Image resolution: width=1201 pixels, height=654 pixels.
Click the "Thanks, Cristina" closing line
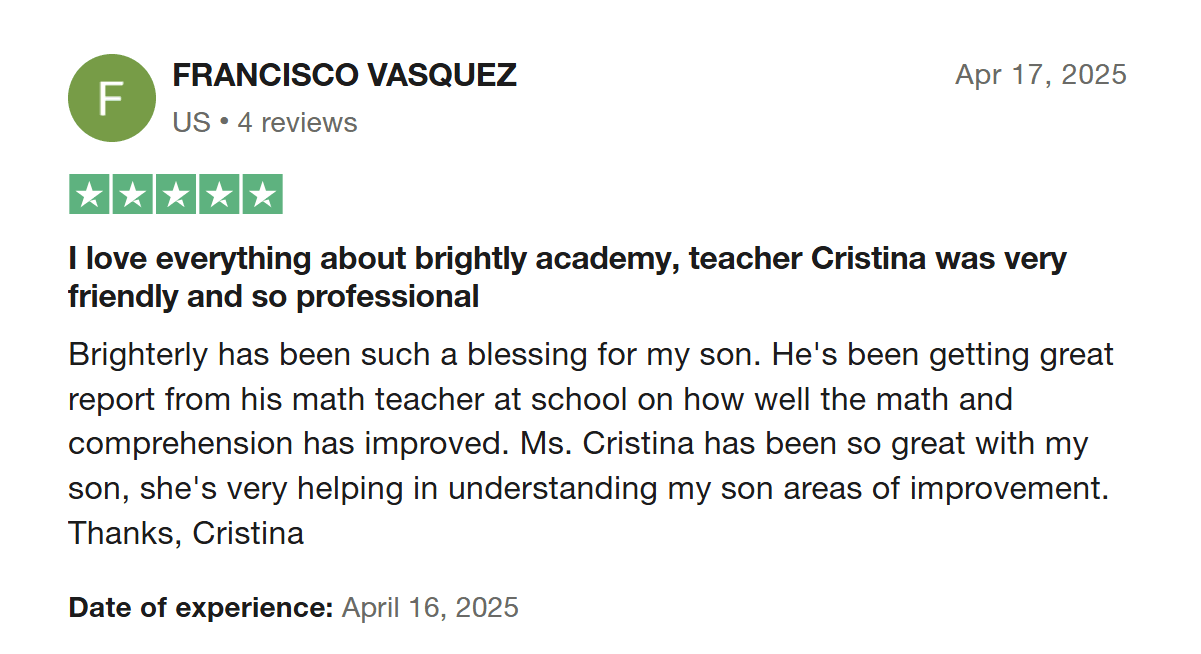coord(186,533)
